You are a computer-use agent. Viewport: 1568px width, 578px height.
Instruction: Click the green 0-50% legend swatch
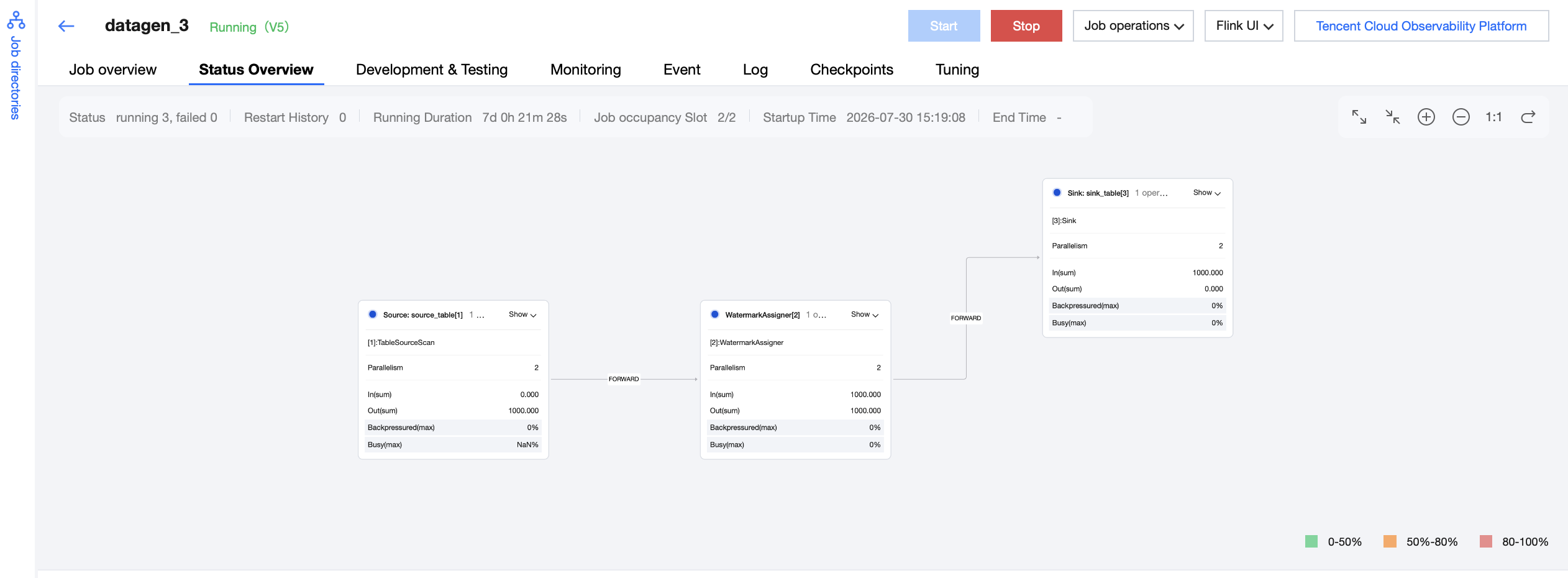pyautogui.click(x=1311, y=541)
